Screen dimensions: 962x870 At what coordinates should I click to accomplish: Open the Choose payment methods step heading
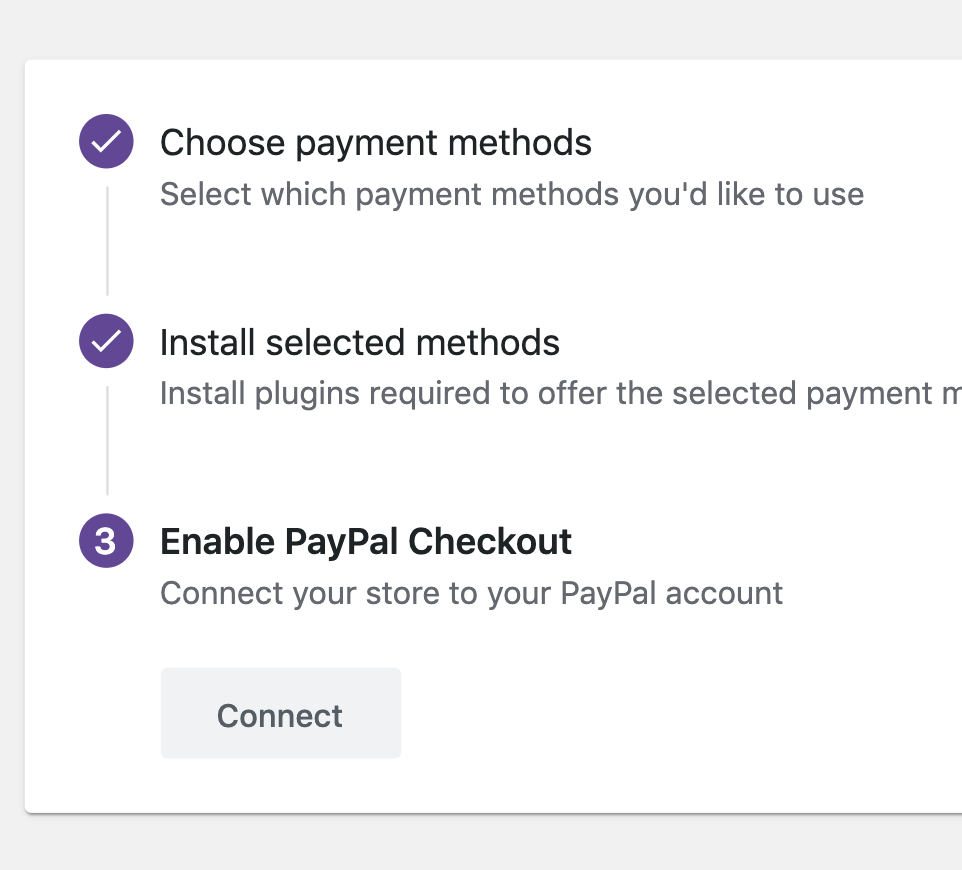click(x=375, y=142)
